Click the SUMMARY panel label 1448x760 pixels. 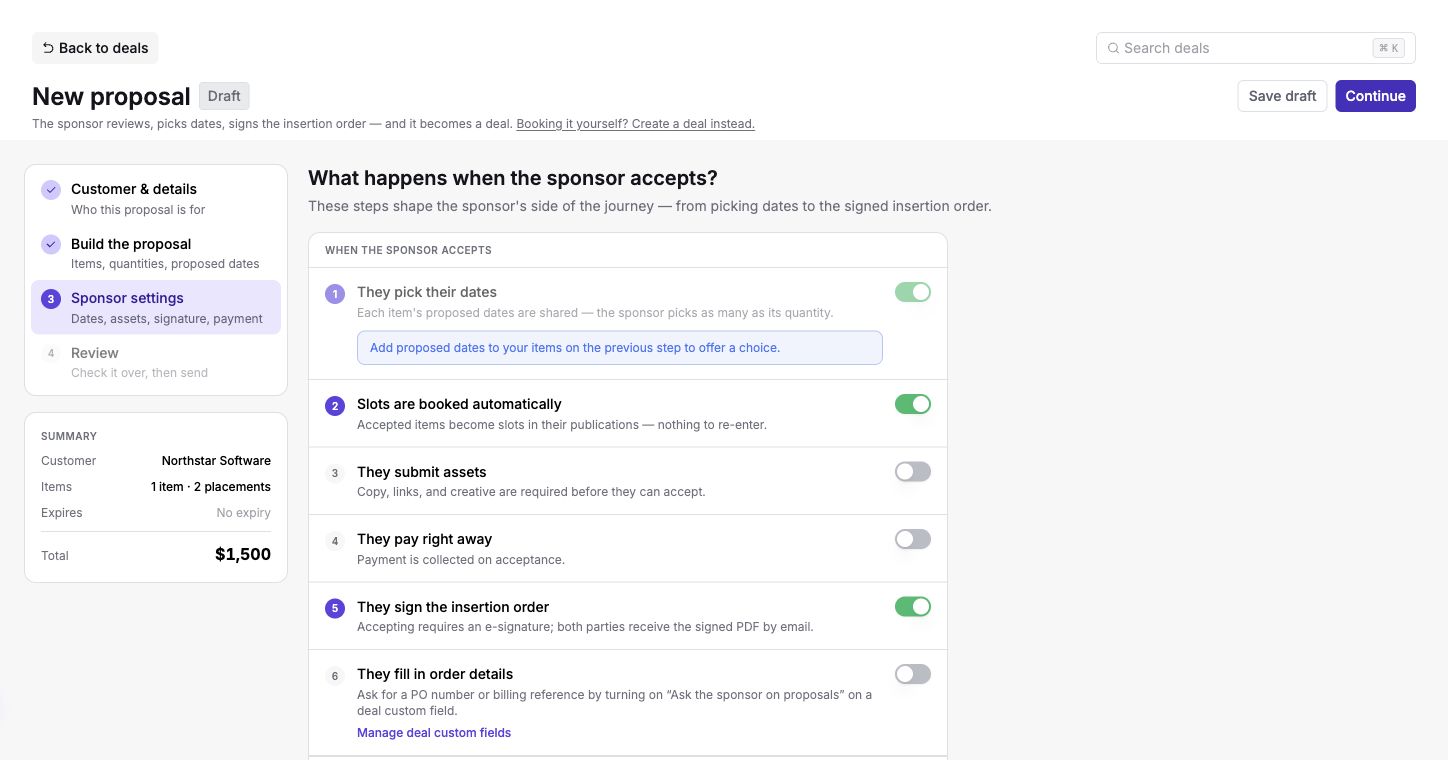[69, 436]
